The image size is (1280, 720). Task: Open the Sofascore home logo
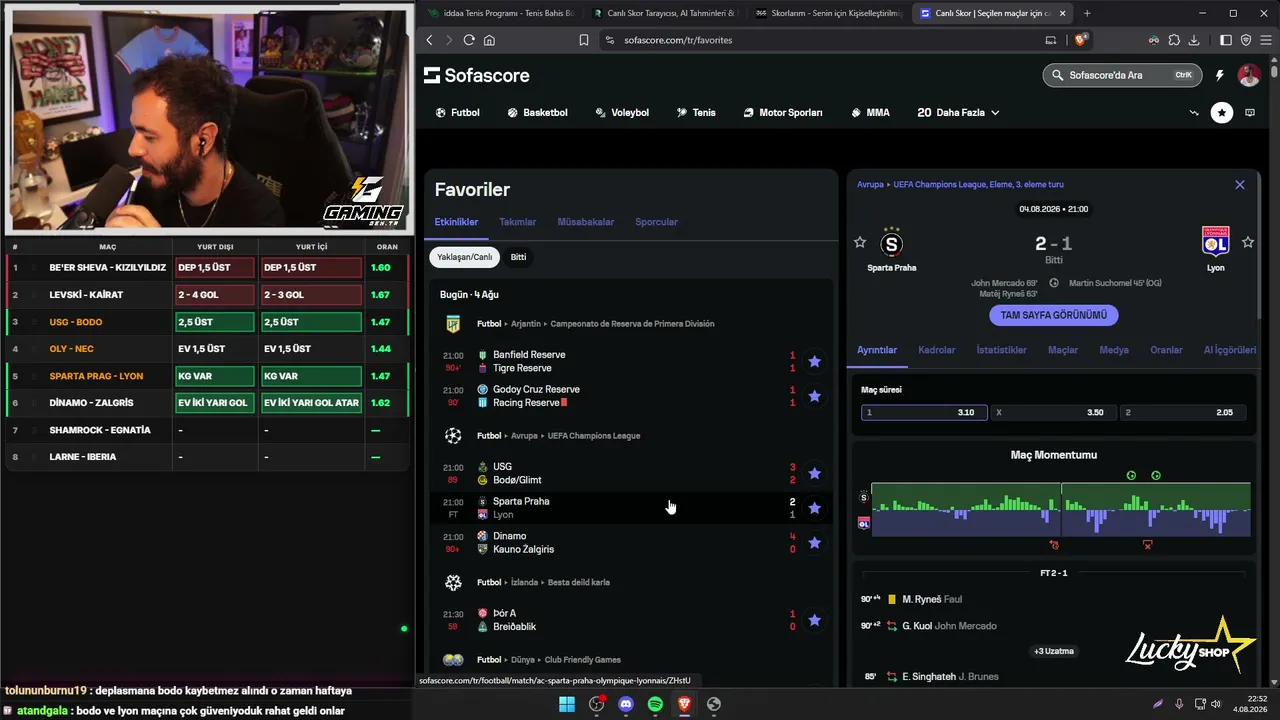(477, 76)
